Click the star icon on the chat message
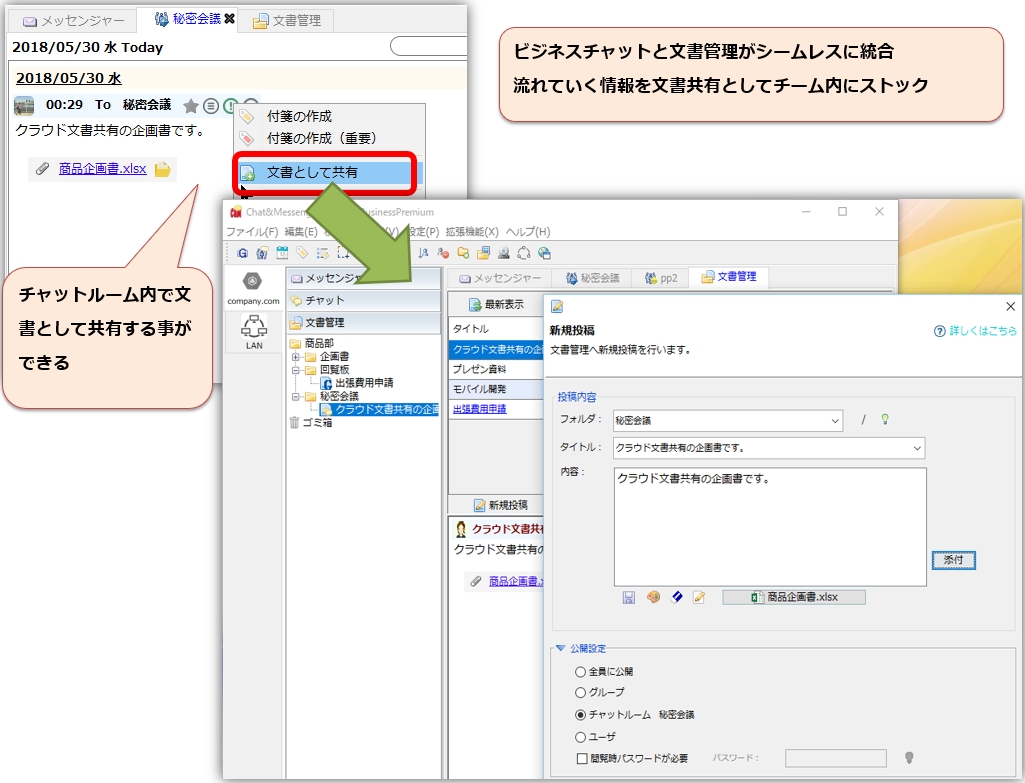The height and width of the screenshot is (783, 1025). tap(191, 105)
